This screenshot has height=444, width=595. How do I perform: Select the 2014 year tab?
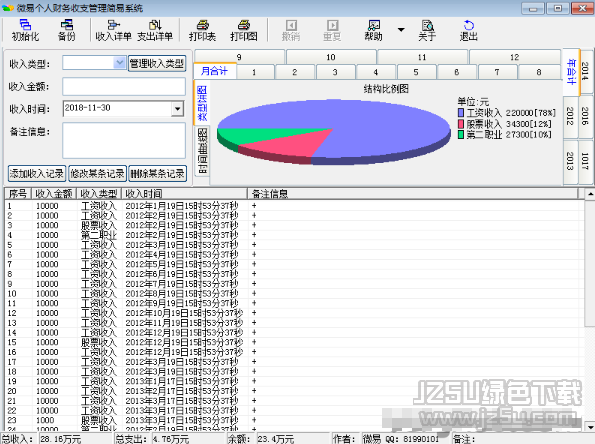586,71
